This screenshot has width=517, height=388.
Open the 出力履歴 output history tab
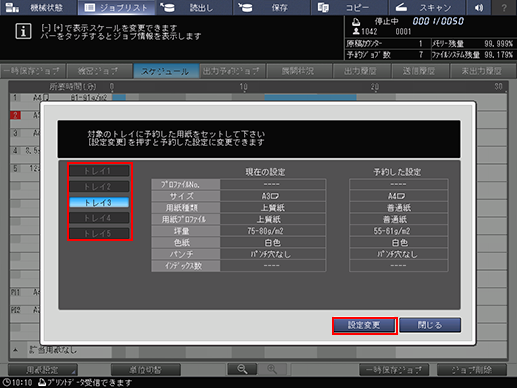pyautogui.click(x=361, y=71)
